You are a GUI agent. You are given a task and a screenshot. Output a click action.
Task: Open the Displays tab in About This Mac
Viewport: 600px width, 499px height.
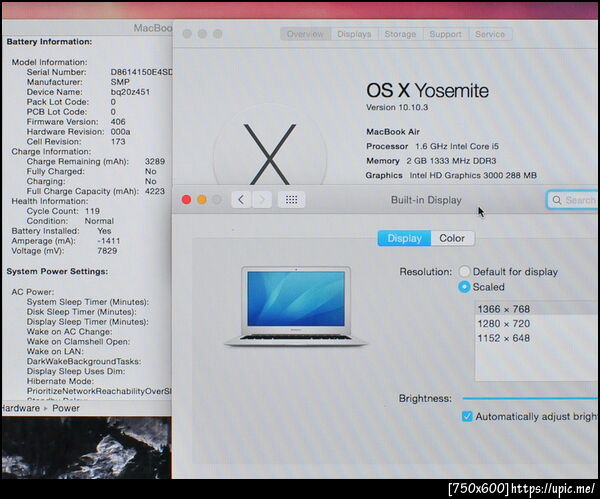click(354, 34)
